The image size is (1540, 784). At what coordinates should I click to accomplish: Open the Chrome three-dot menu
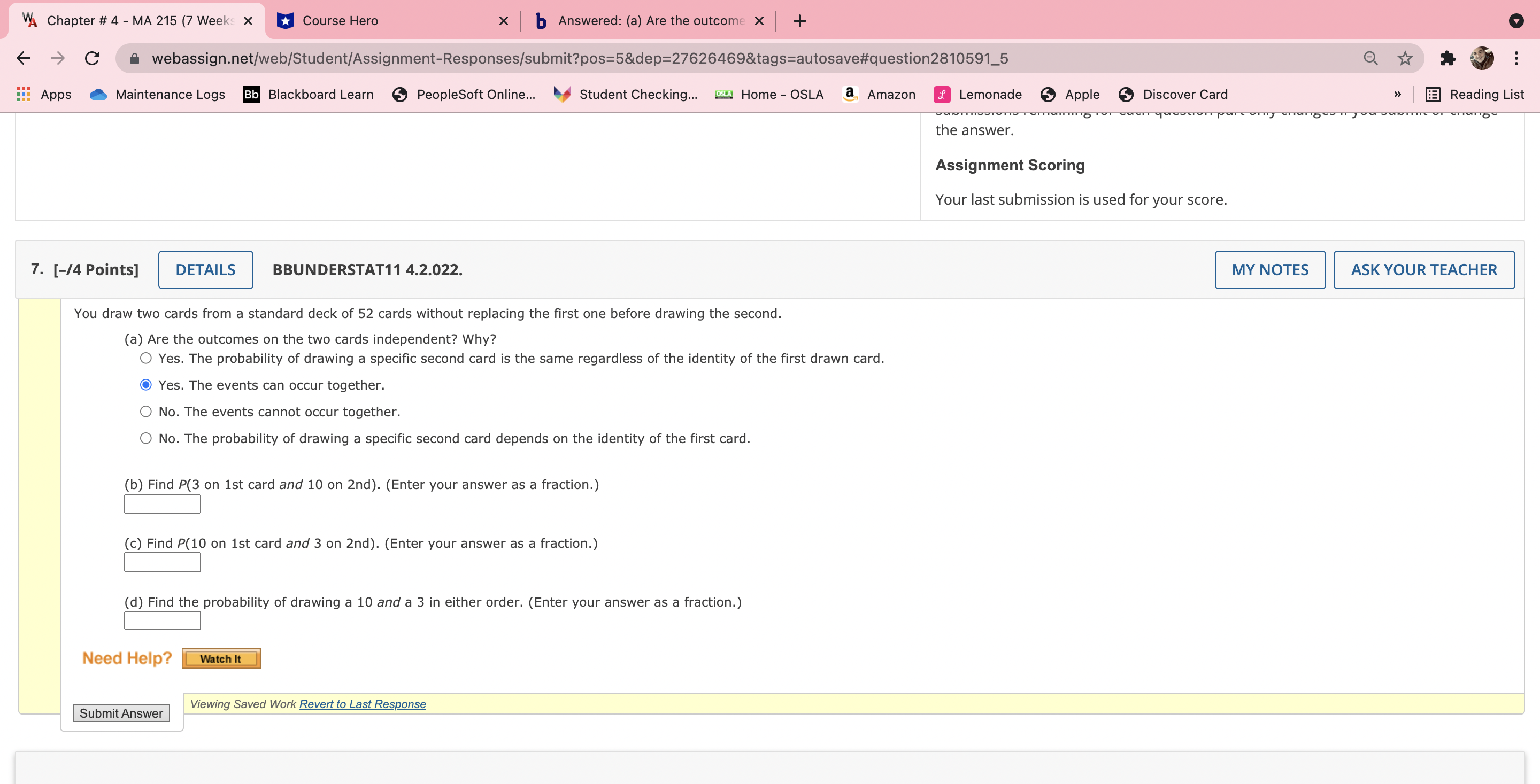tap(1516, 58)
